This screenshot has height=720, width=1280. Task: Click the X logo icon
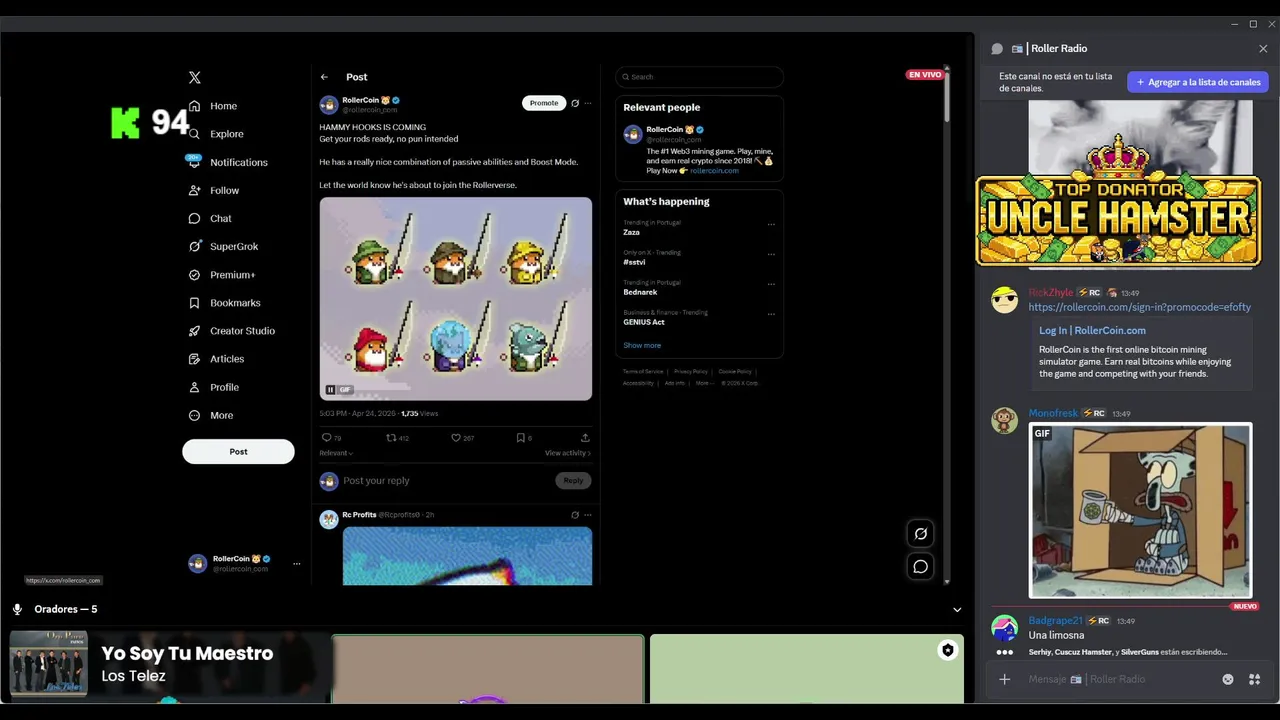tap(195, 77)
